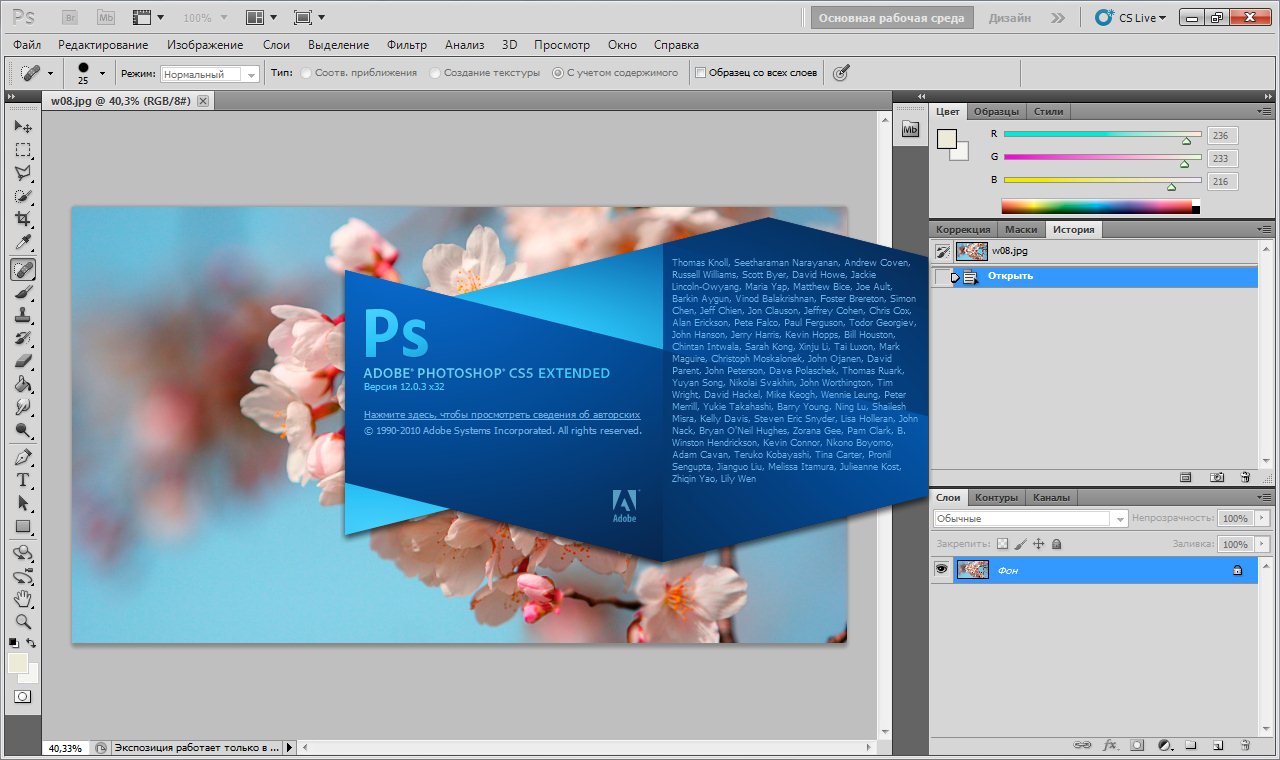The width and height of the screenshot is (1280, 760).
Task: Select the Paint Bucket tool
Action: click(x=23, y=385)
